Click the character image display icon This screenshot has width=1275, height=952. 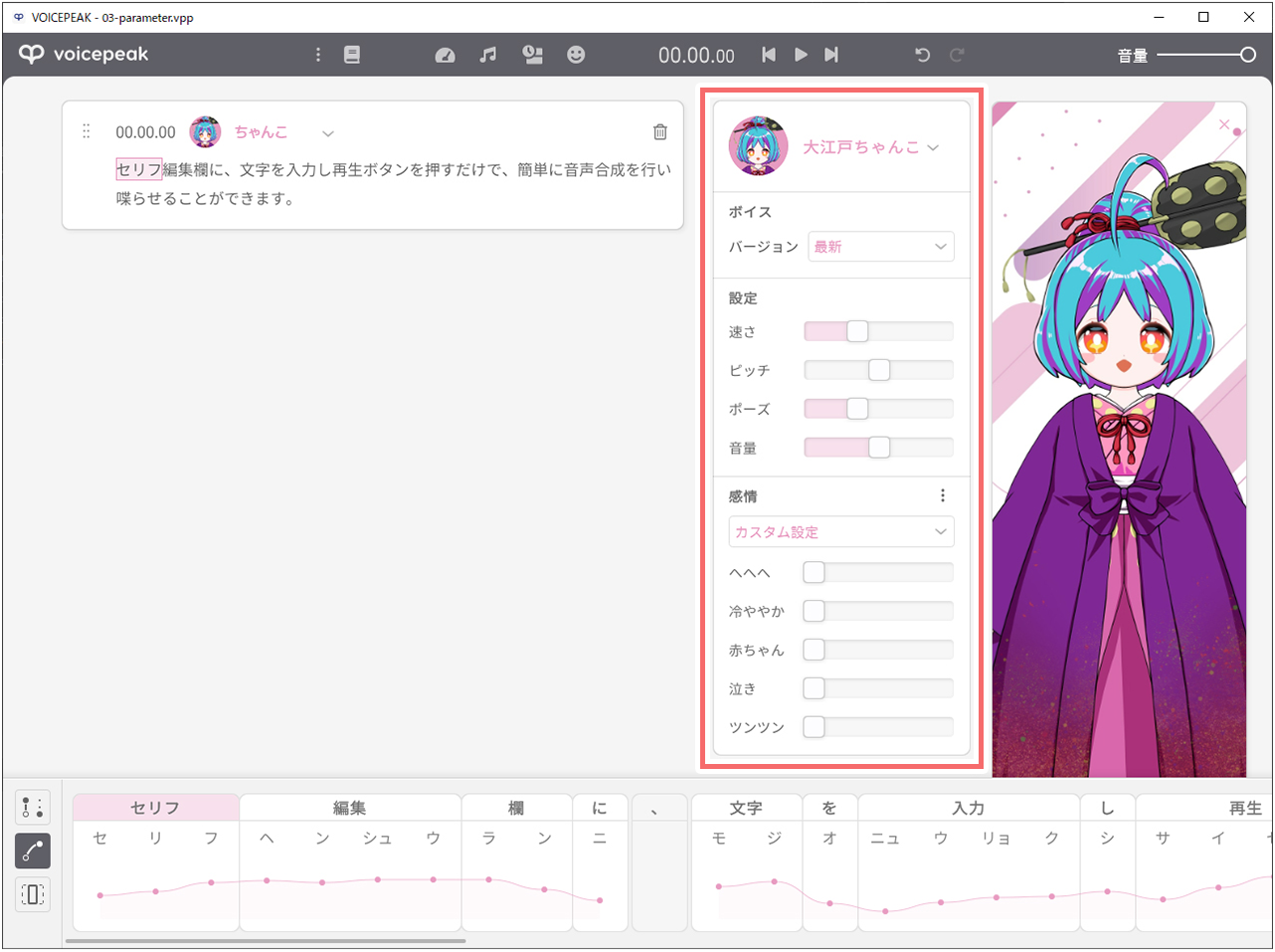(533, 55)
